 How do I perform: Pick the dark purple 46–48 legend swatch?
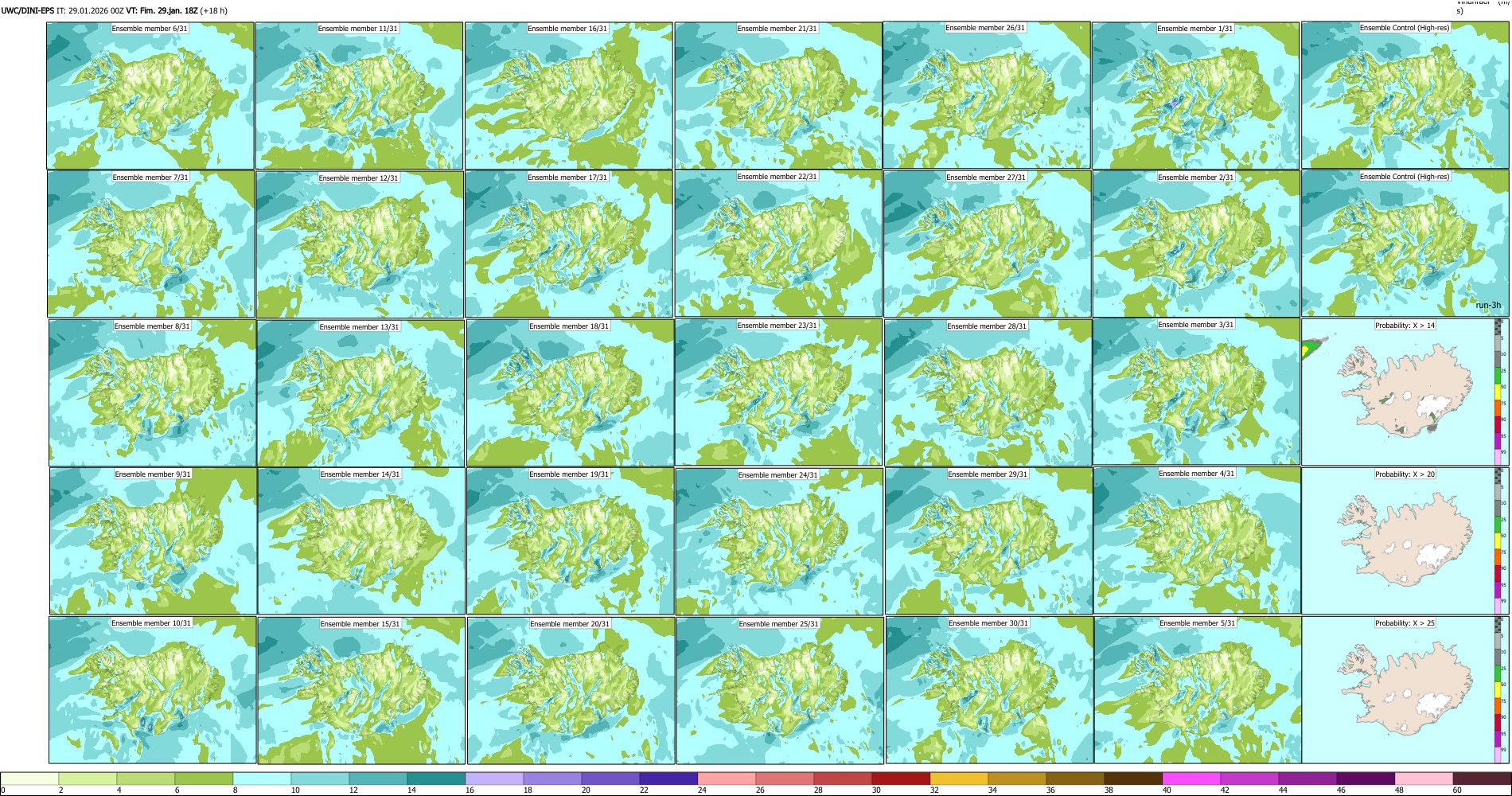point(1366,779)
